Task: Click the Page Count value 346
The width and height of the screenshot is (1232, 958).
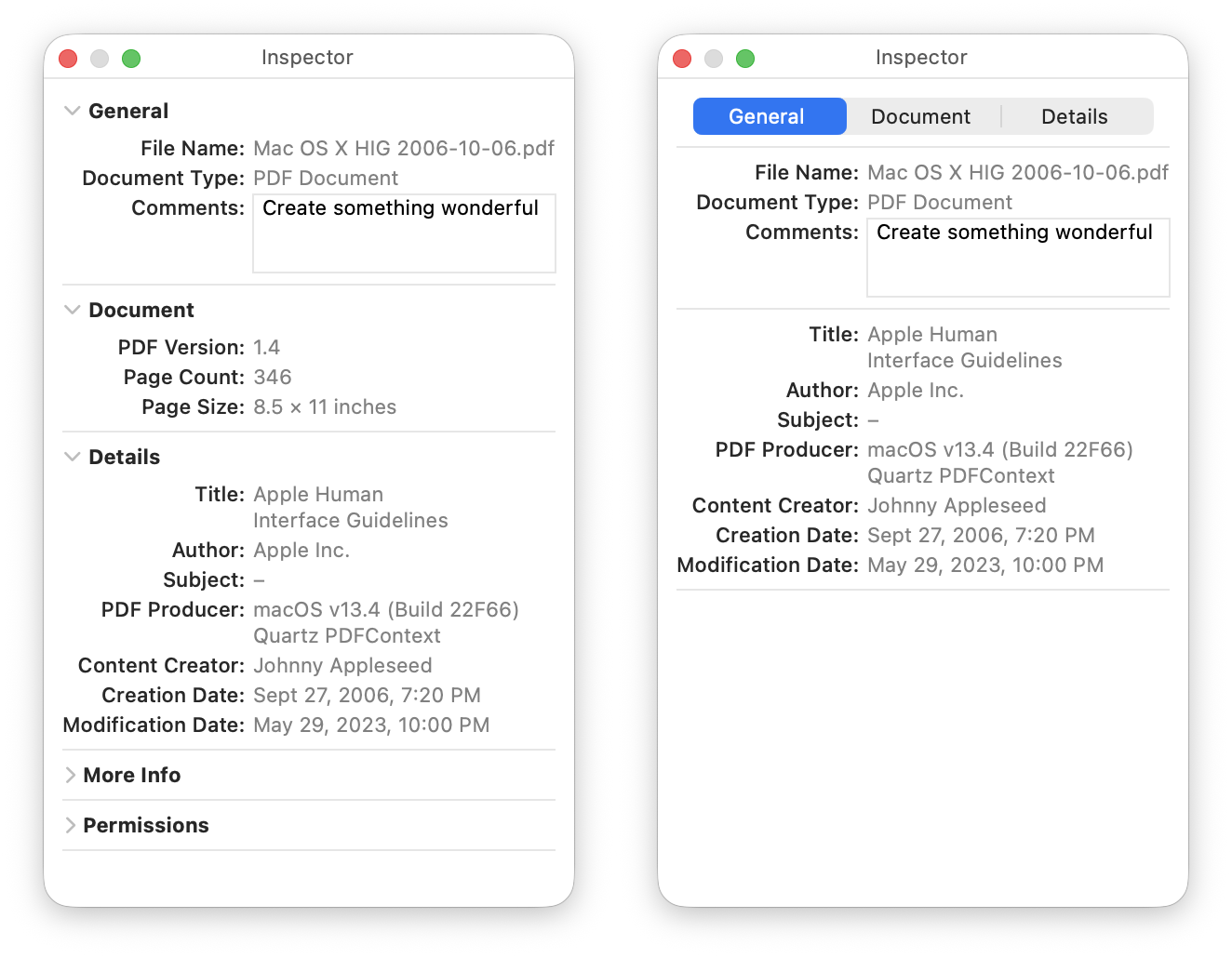Action: pyautogui.click(x=273, y=378)
